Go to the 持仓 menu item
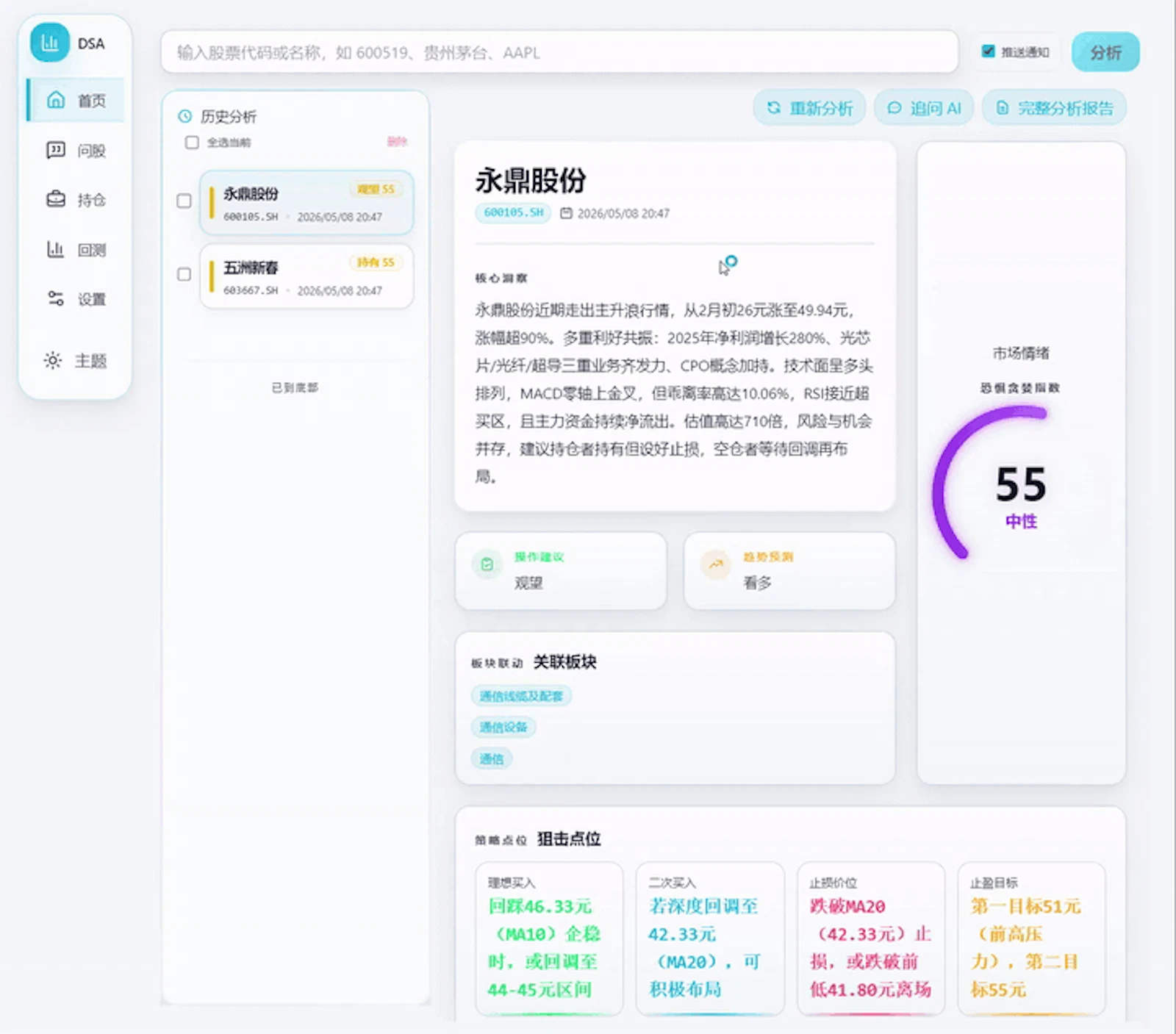The height and width of the screenshot is (1034, 1176). coord(76,199)
